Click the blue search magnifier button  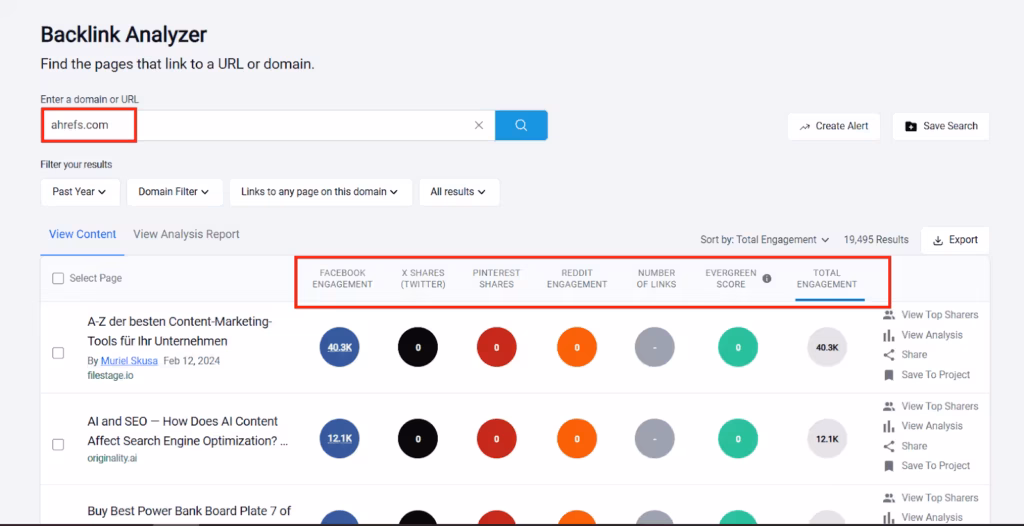tap(520, 125)
